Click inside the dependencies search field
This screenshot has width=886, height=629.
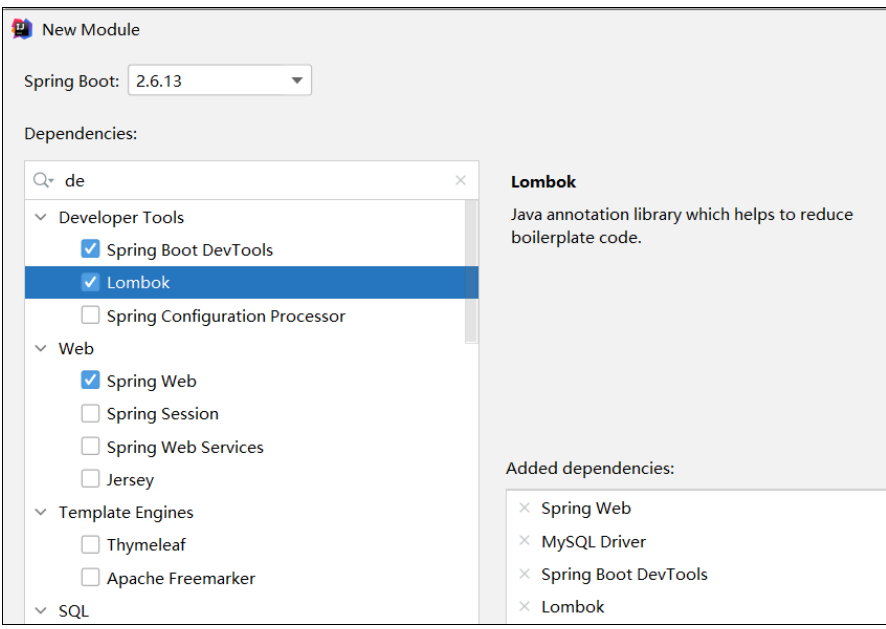point(250,181)
